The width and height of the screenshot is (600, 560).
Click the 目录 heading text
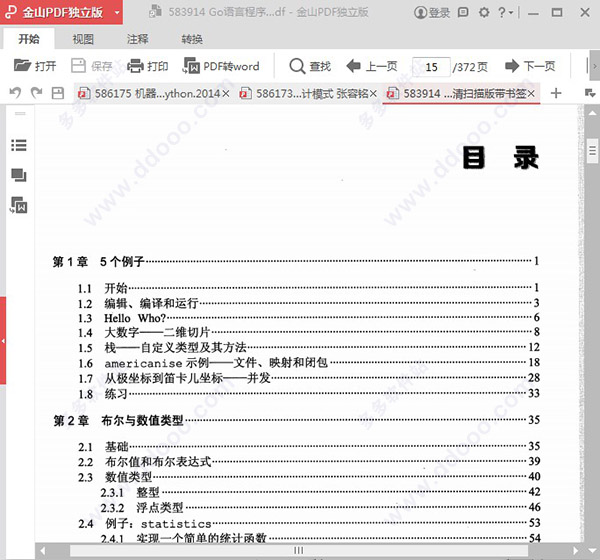pyautogui.click(x=501, y=157)
